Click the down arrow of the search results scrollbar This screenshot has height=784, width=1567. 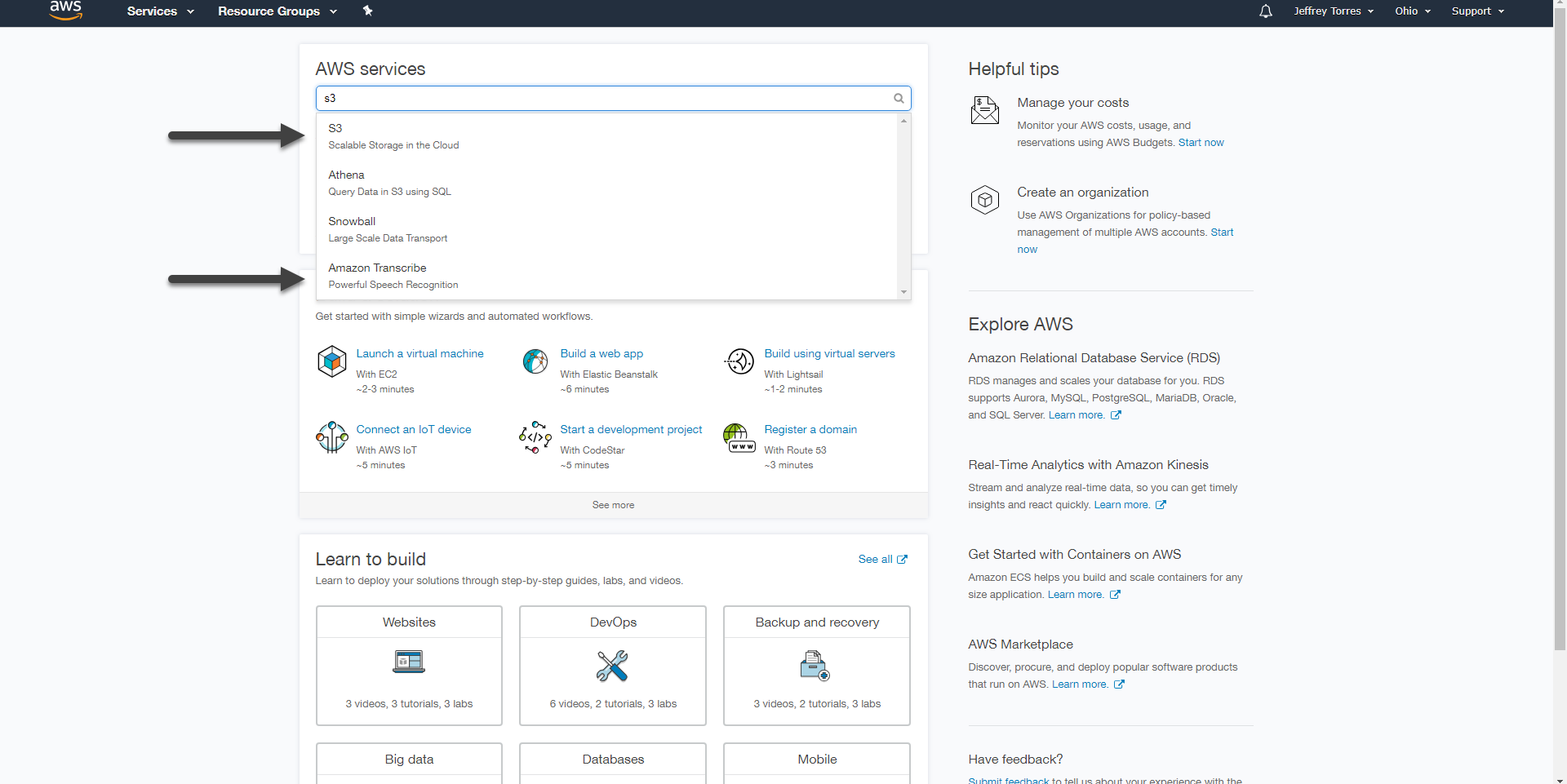tap(903, 292)
